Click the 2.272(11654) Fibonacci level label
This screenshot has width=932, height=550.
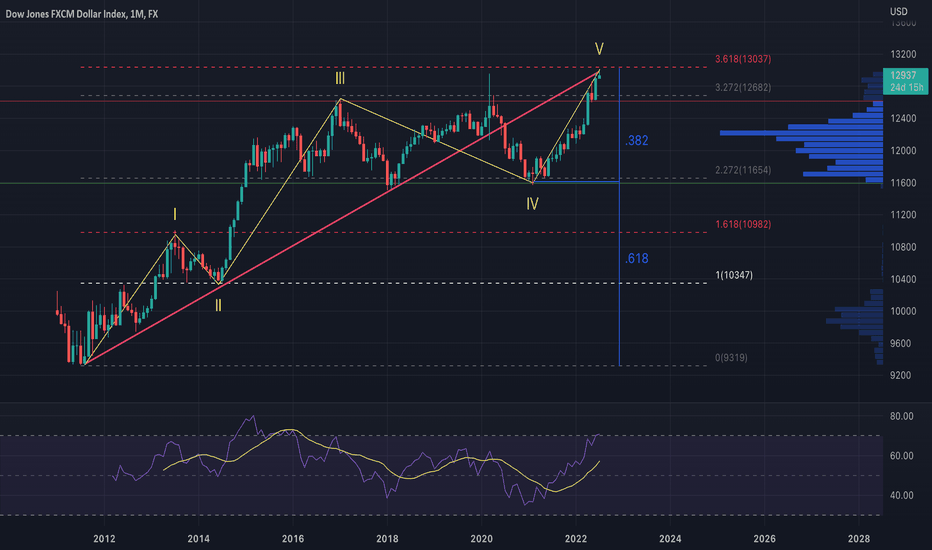point(743,170)
